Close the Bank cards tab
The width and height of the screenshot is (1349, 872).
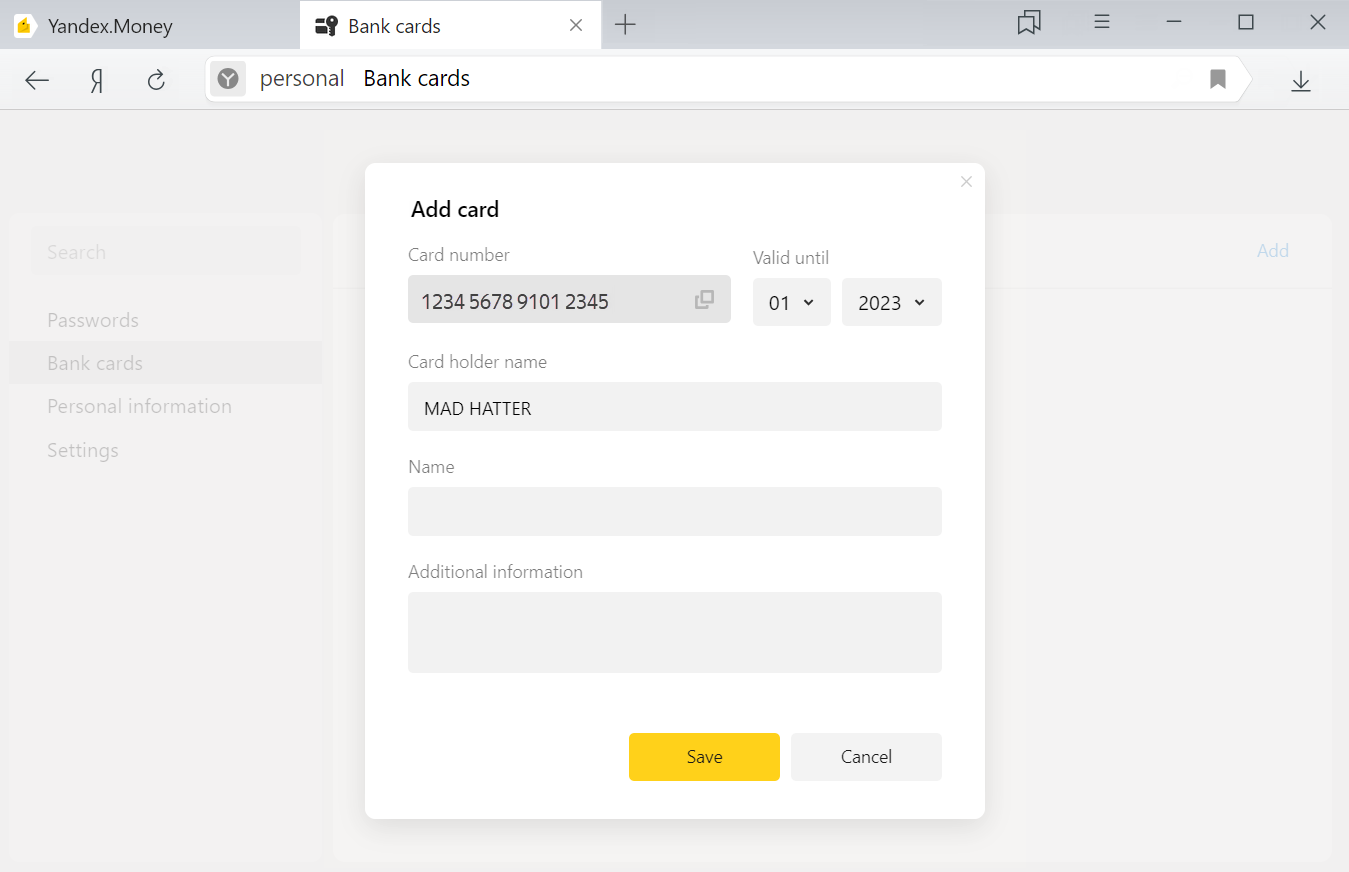(x=576, y=25)
